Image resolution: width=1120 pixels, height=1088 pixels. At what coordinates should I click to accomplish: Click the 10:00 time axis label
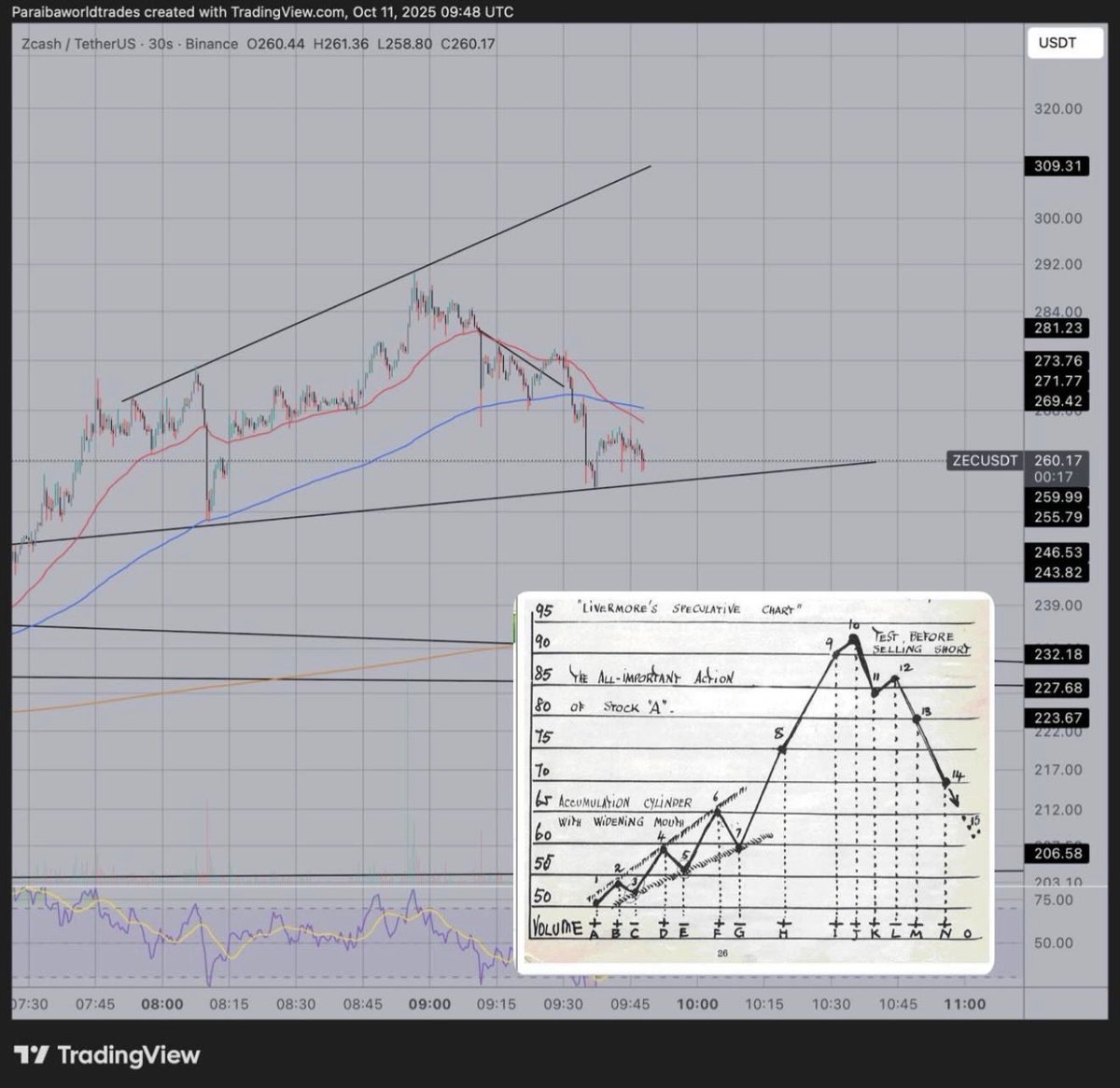697,1004
